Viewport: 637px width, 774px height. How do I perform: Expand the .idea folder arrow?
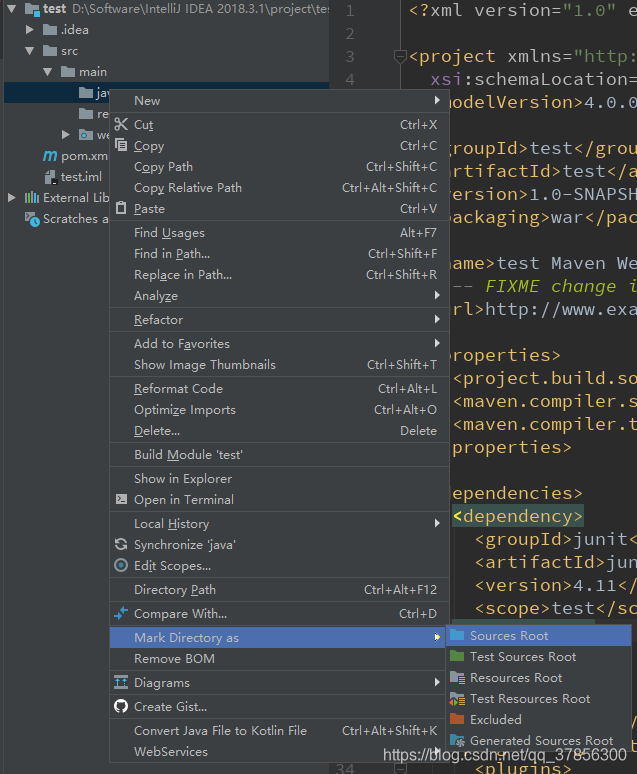(30, 30)
